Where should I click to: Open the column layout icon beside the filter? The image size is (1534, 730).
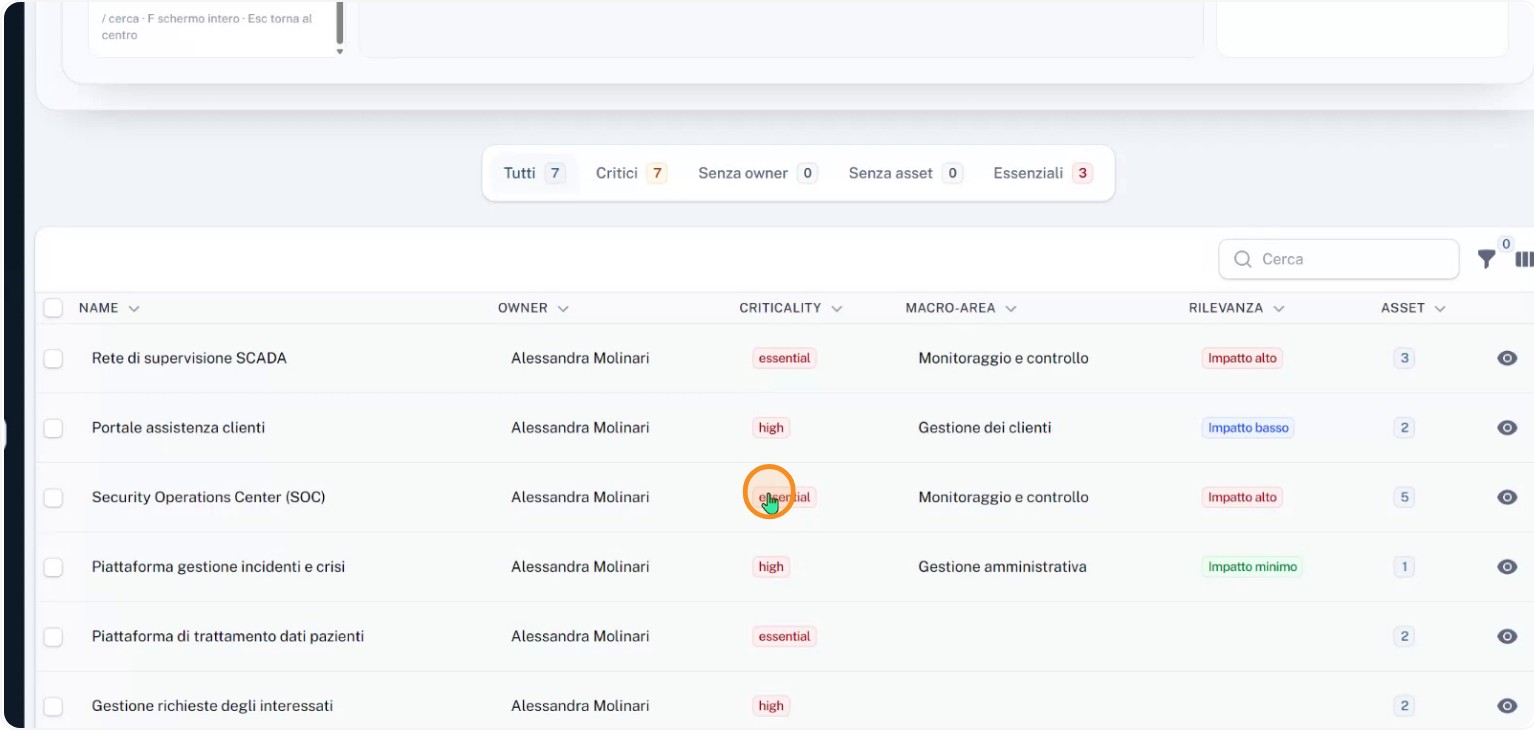coord(1524,259)
